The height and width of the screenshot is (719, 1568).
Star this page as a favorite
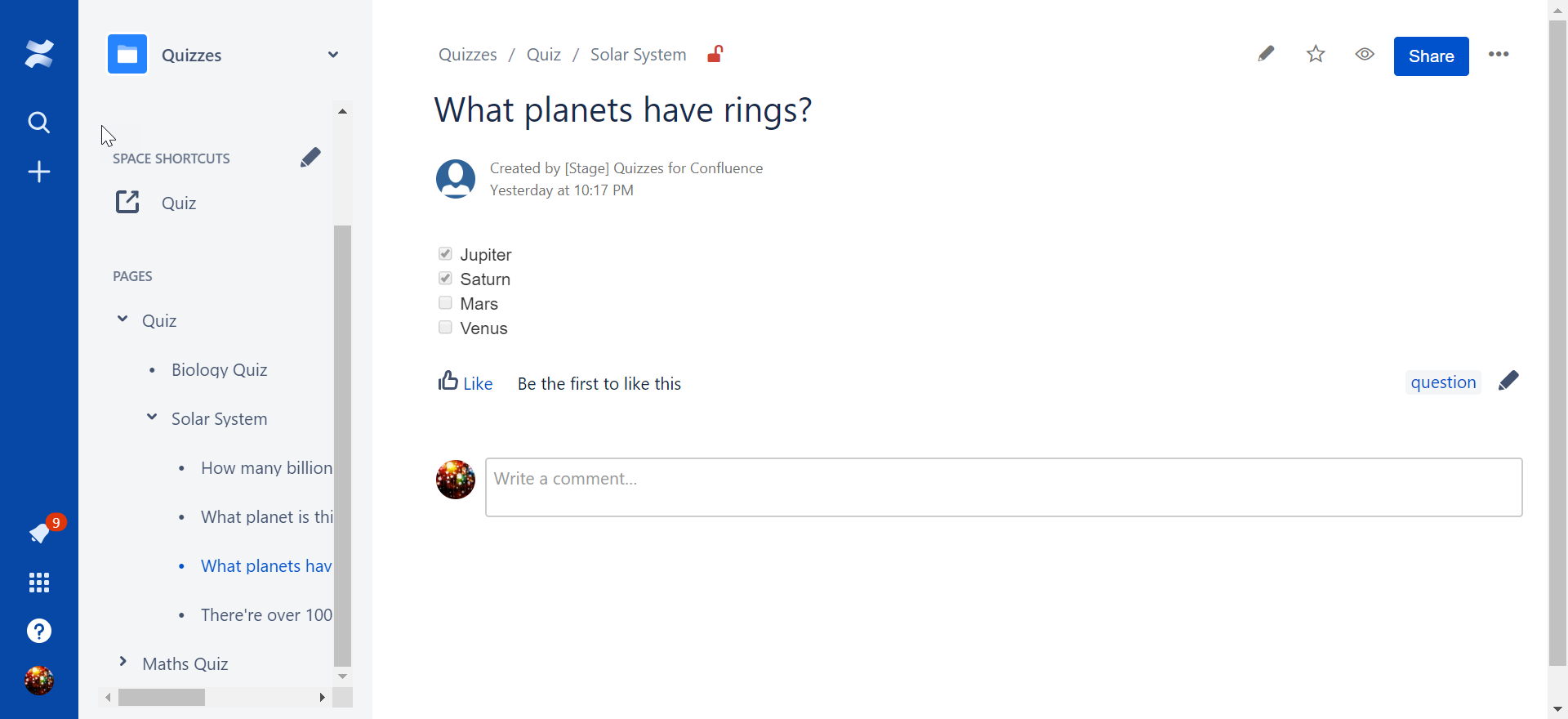(1316, 54)
